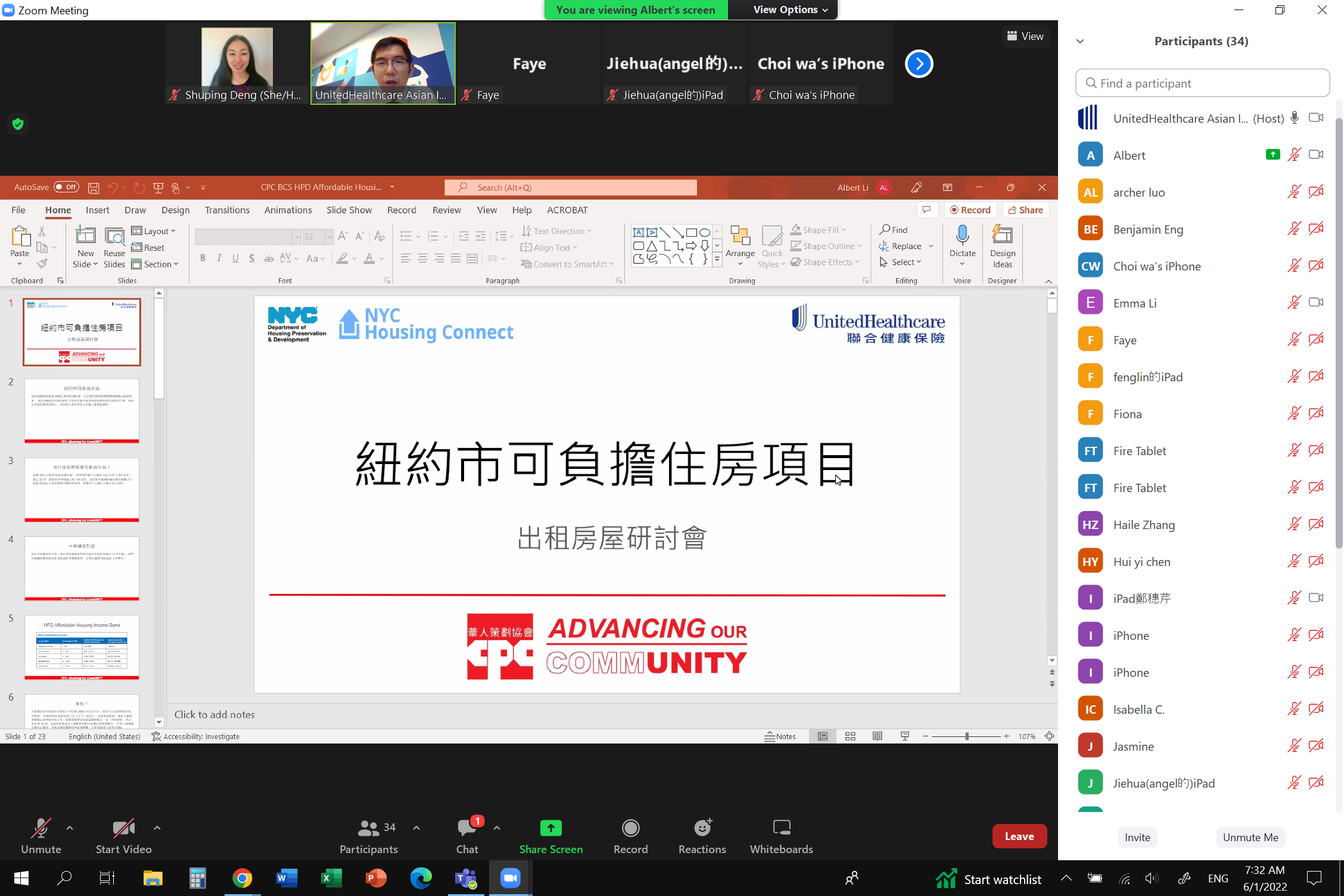
Task: Click the Center text alignment icon
Action: (x=422, y=258)
